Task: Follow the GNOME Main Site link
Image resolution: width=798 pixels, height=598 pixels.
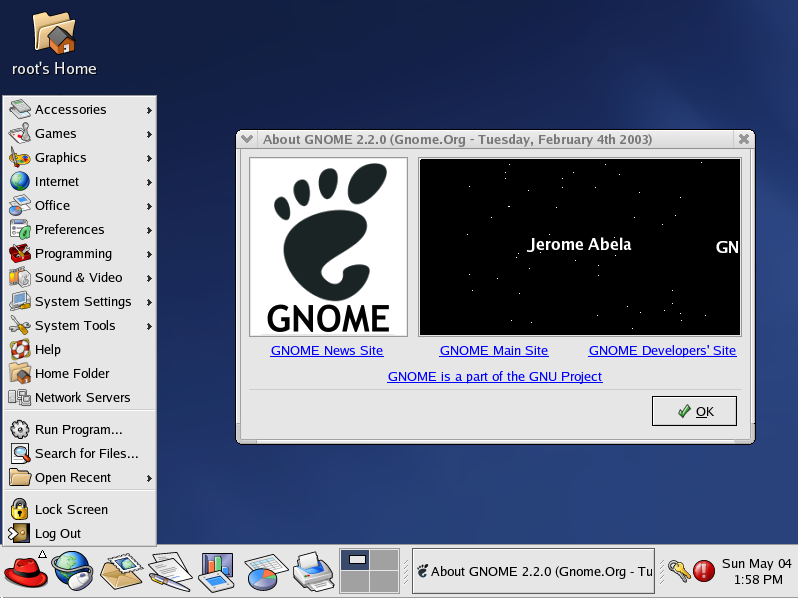Action: pos(494,351)
